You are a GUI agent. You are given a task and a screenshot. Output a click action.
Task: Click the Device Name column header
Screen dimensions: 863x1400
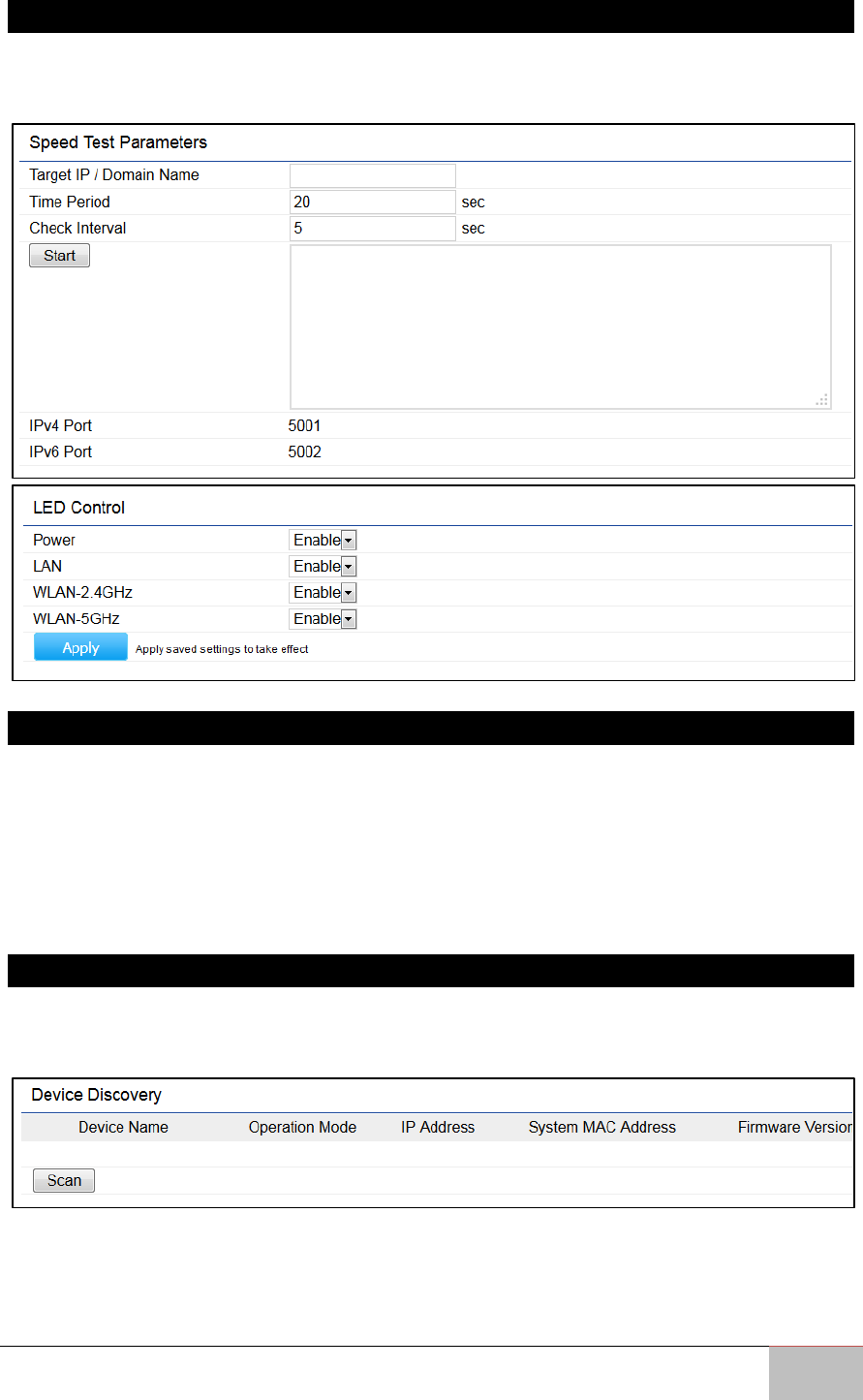123,1127
